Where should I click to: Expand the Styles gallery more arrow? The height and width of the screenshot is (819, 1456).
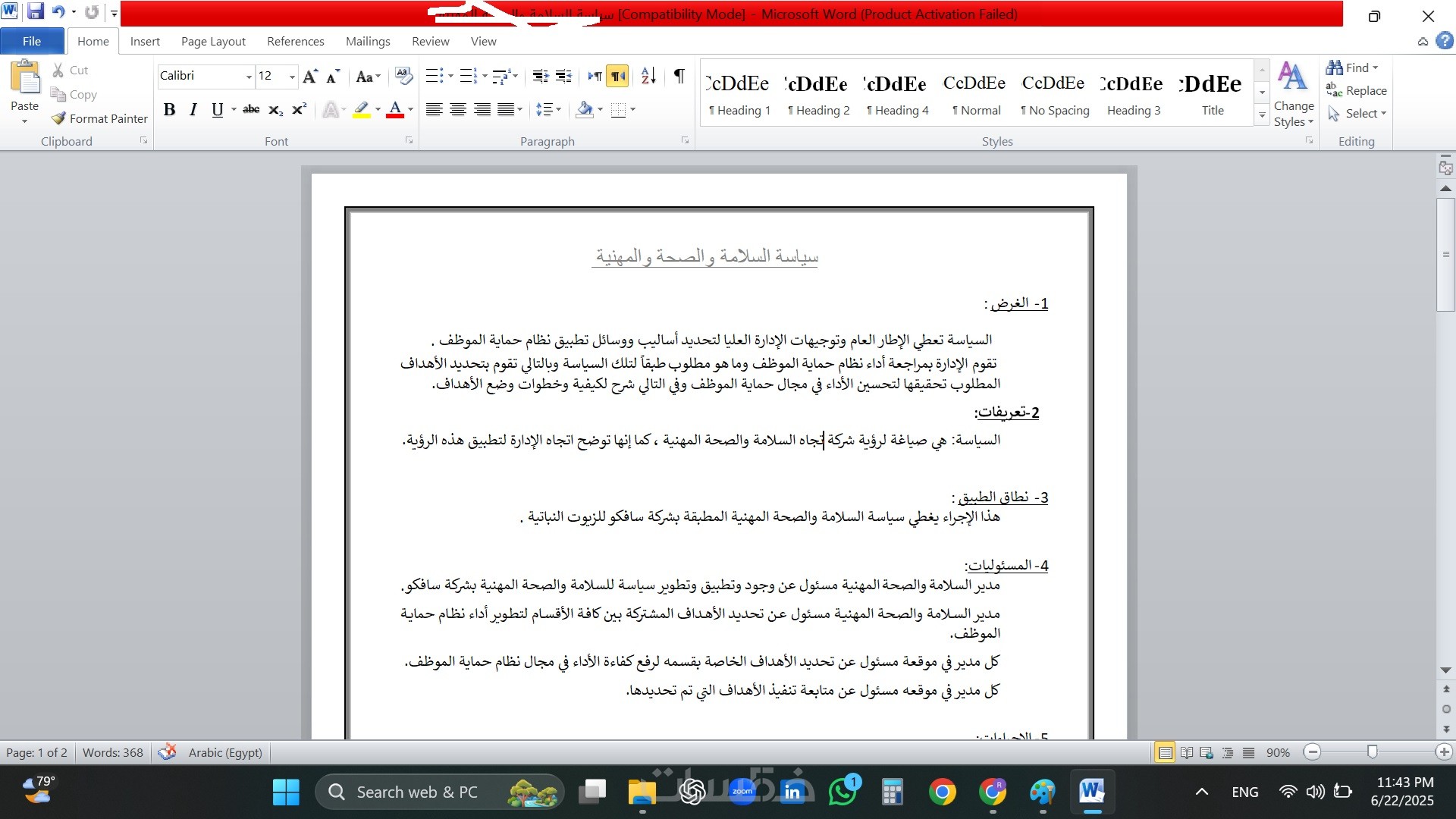coord(1262,115)
